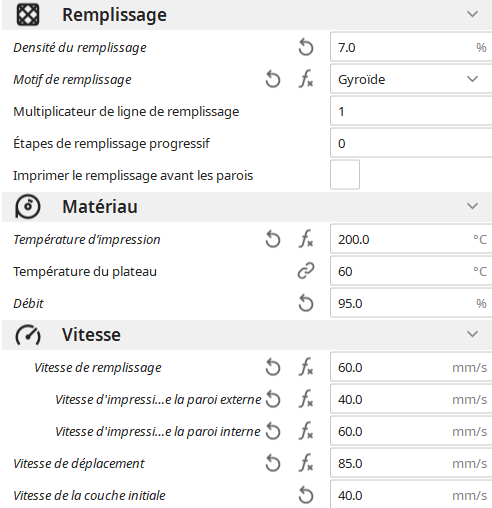Collapse the Matériau section
This screenshot has width=492, height=508.
click(472, 206)
